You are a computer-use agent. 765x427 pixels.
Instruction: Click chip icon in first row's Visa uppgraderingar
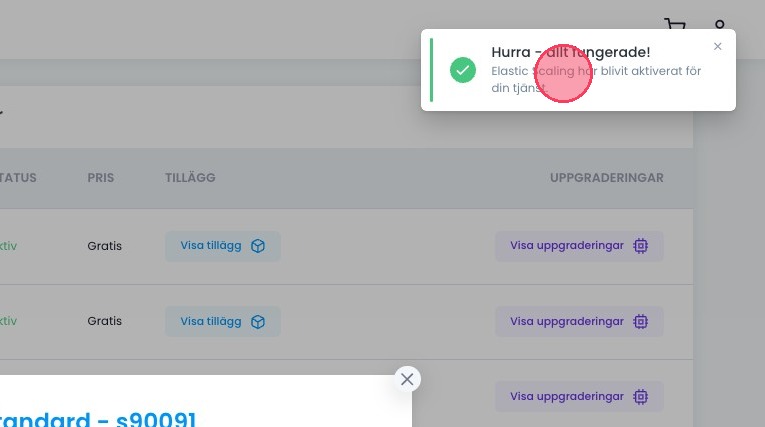641,246
